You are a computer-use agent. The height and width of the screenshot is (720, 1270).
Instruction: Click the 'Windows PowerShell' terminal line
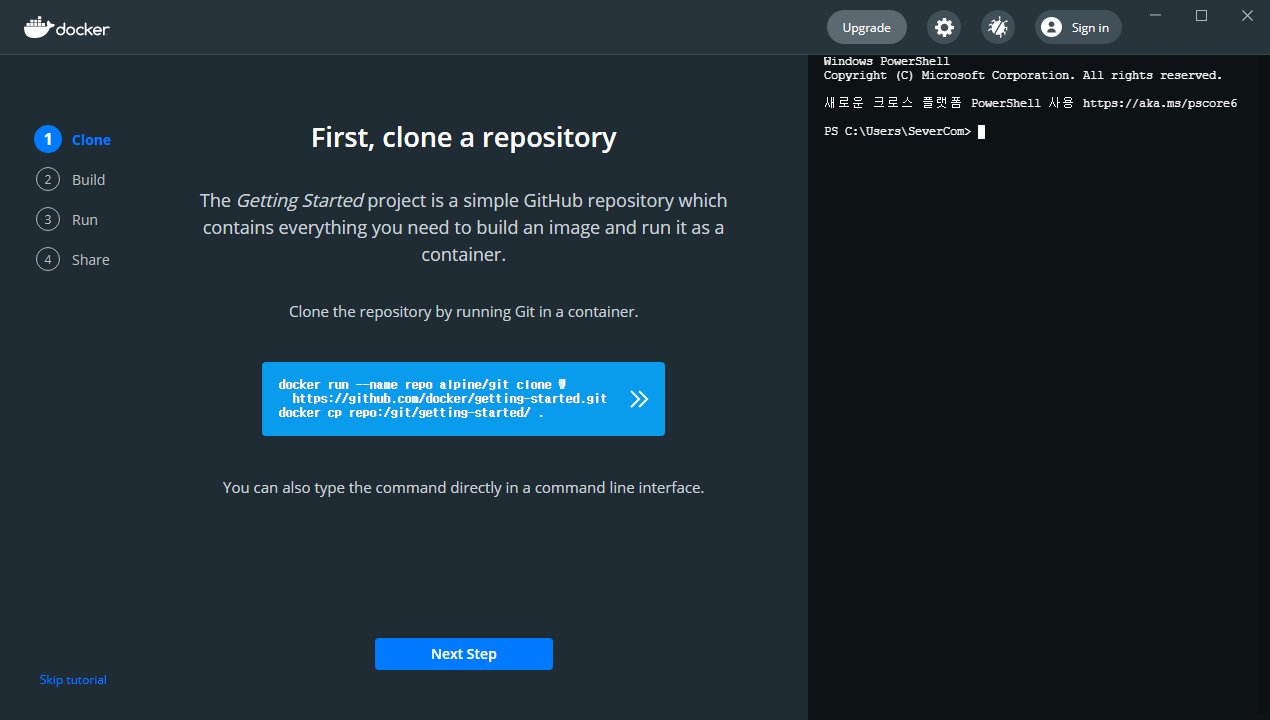click(887, 62)
